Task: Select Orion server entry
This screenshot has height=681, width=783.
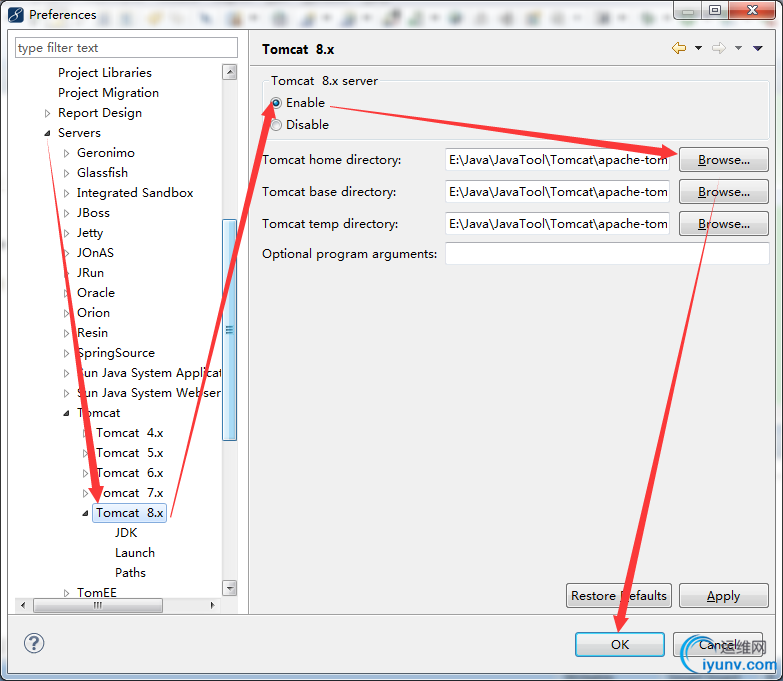Action: [93, 313]
